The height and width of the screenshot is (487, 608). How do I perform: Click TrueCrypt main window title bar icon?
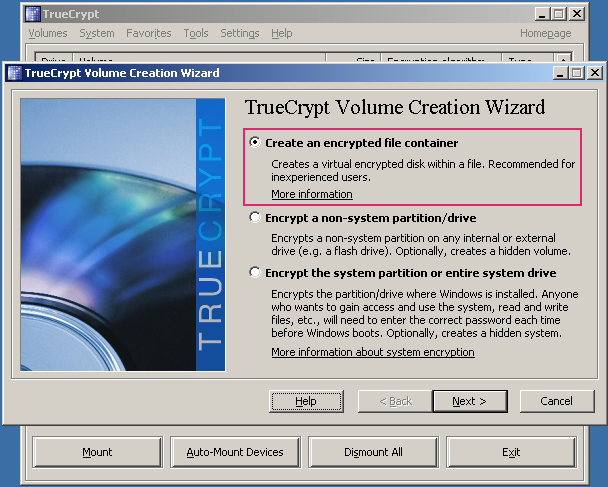33,14
